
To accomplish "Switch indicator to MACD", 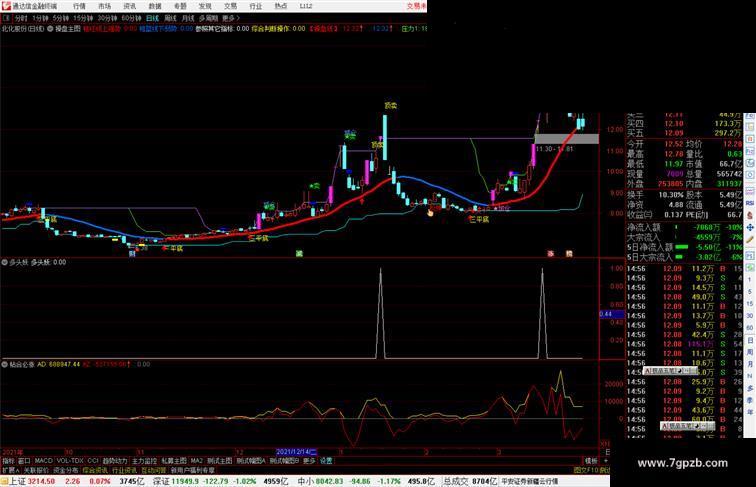I will [43, 461].
